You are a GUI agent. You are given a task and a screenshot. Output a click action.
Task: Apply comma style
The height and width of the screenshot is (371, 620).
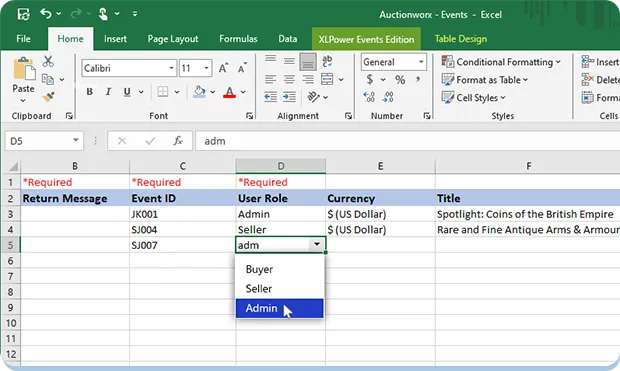coord(418,80)
